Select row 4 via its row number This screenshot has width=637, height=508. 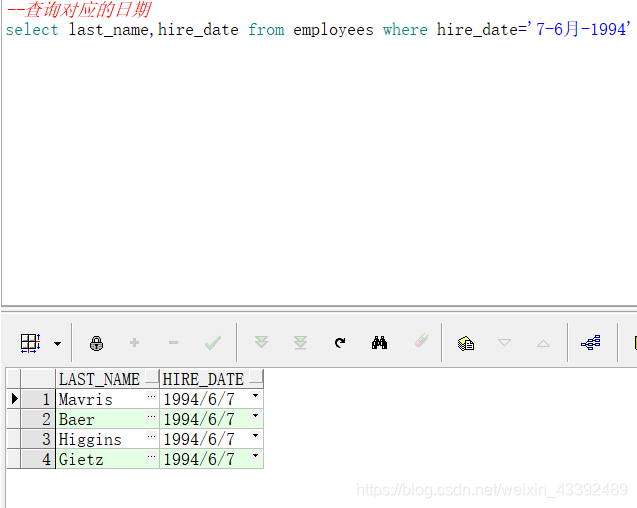[38, 459]
